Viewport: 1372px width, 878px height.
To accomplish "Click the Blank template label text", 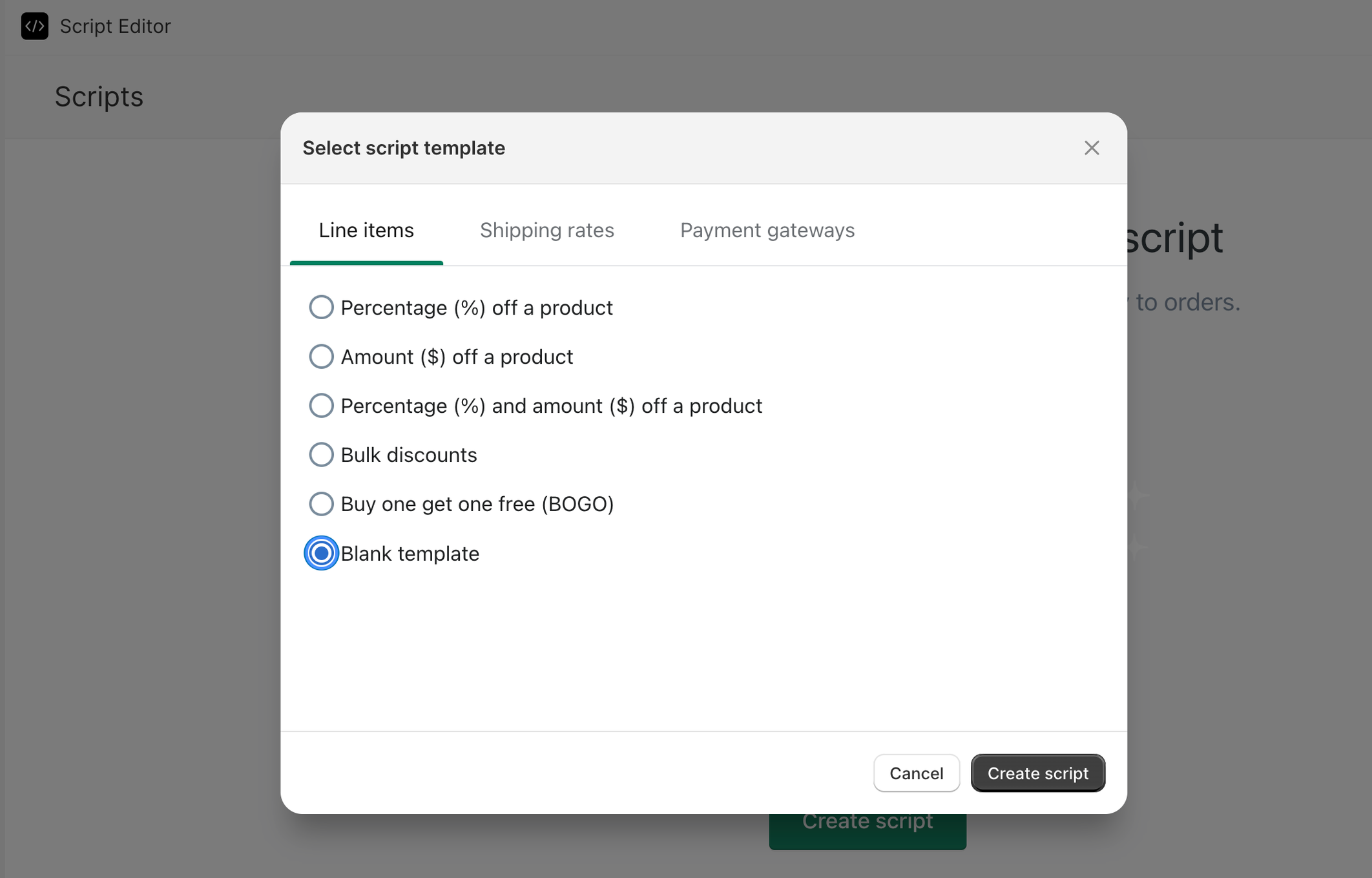I will coord(410,554).
